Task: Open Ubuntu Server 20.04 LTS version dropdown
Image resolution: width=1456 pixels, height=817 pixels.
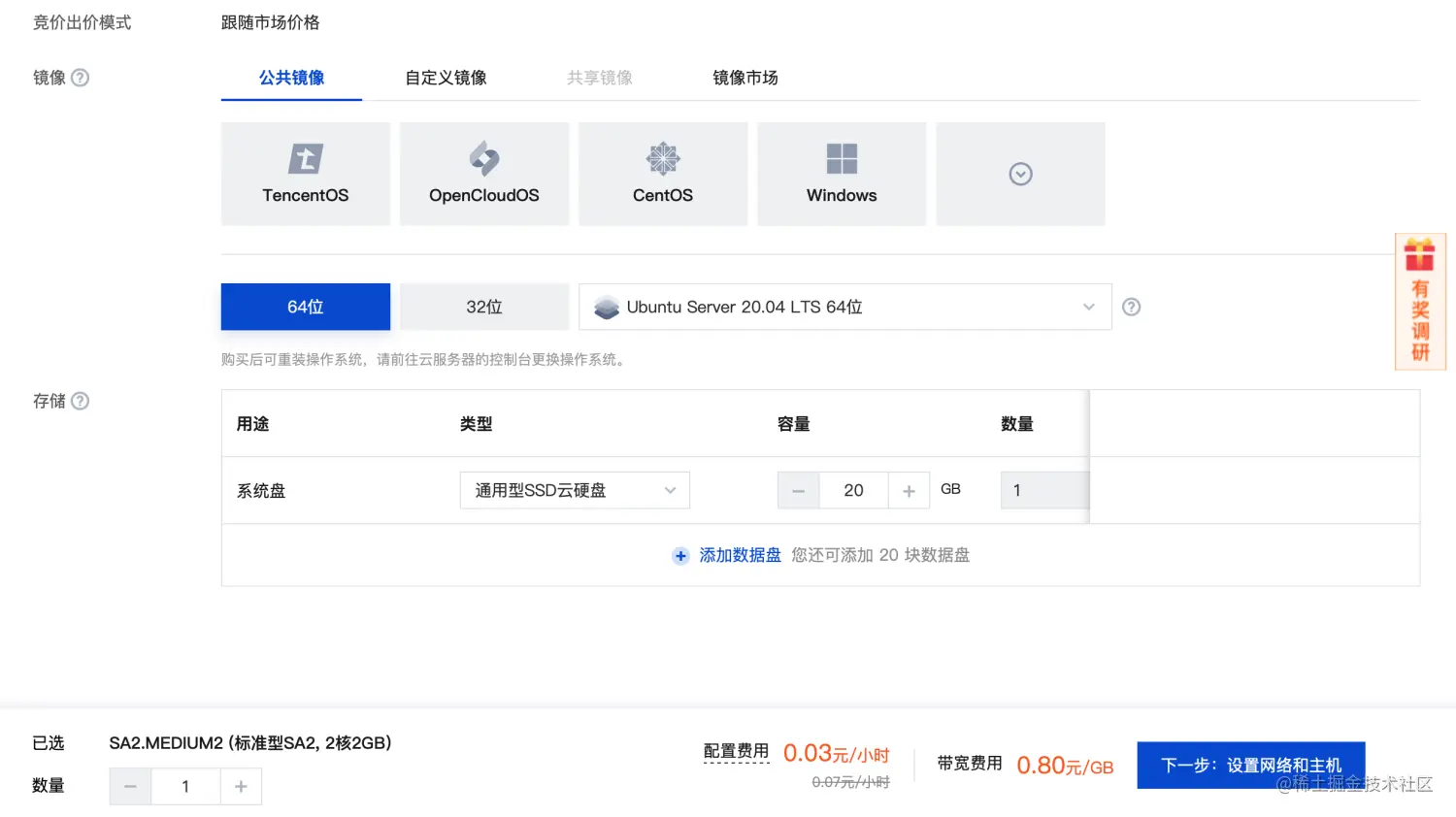Action: 845,307
